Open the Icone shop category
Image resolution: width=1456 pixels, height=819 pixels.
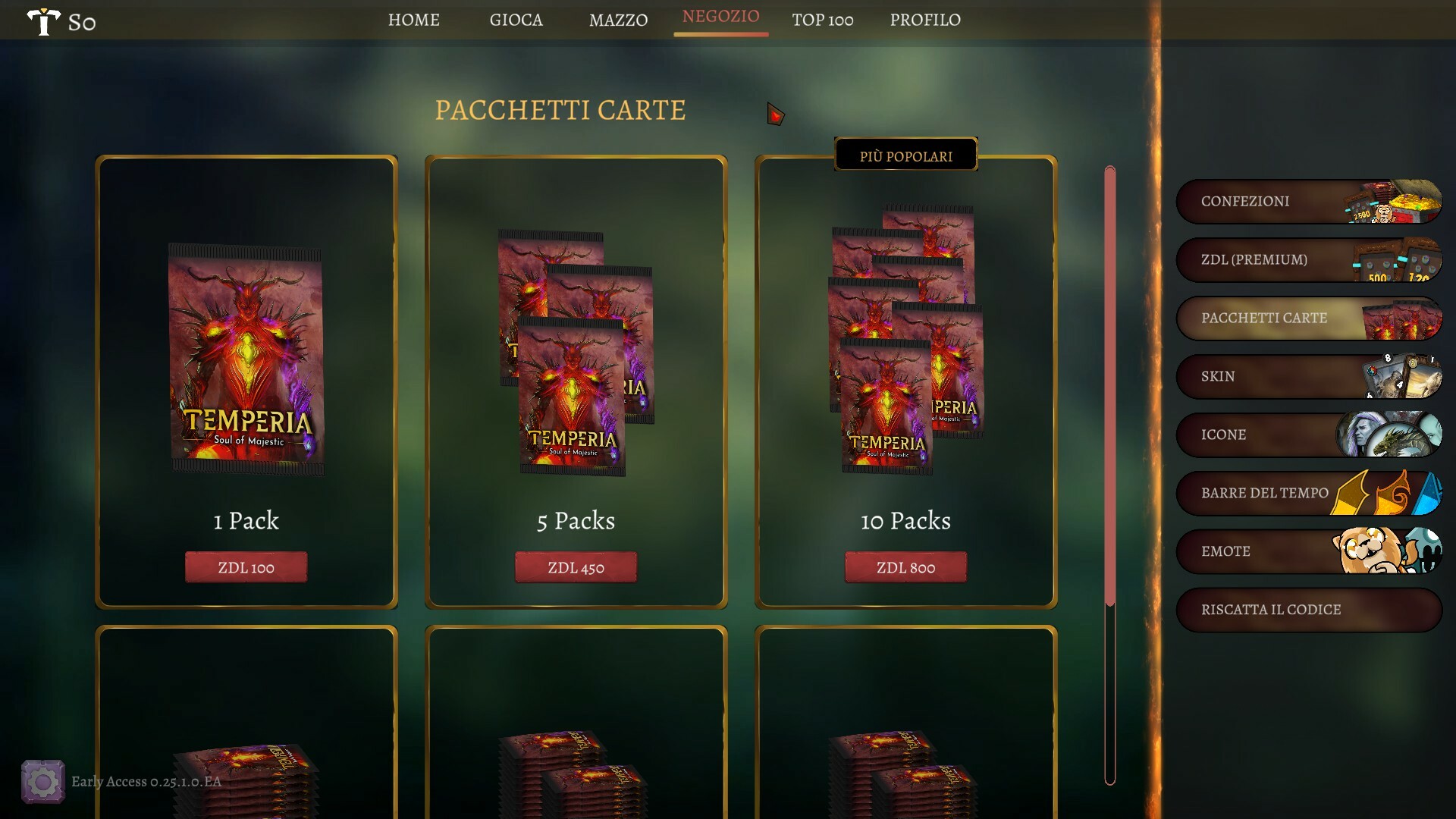(1309, 435)
